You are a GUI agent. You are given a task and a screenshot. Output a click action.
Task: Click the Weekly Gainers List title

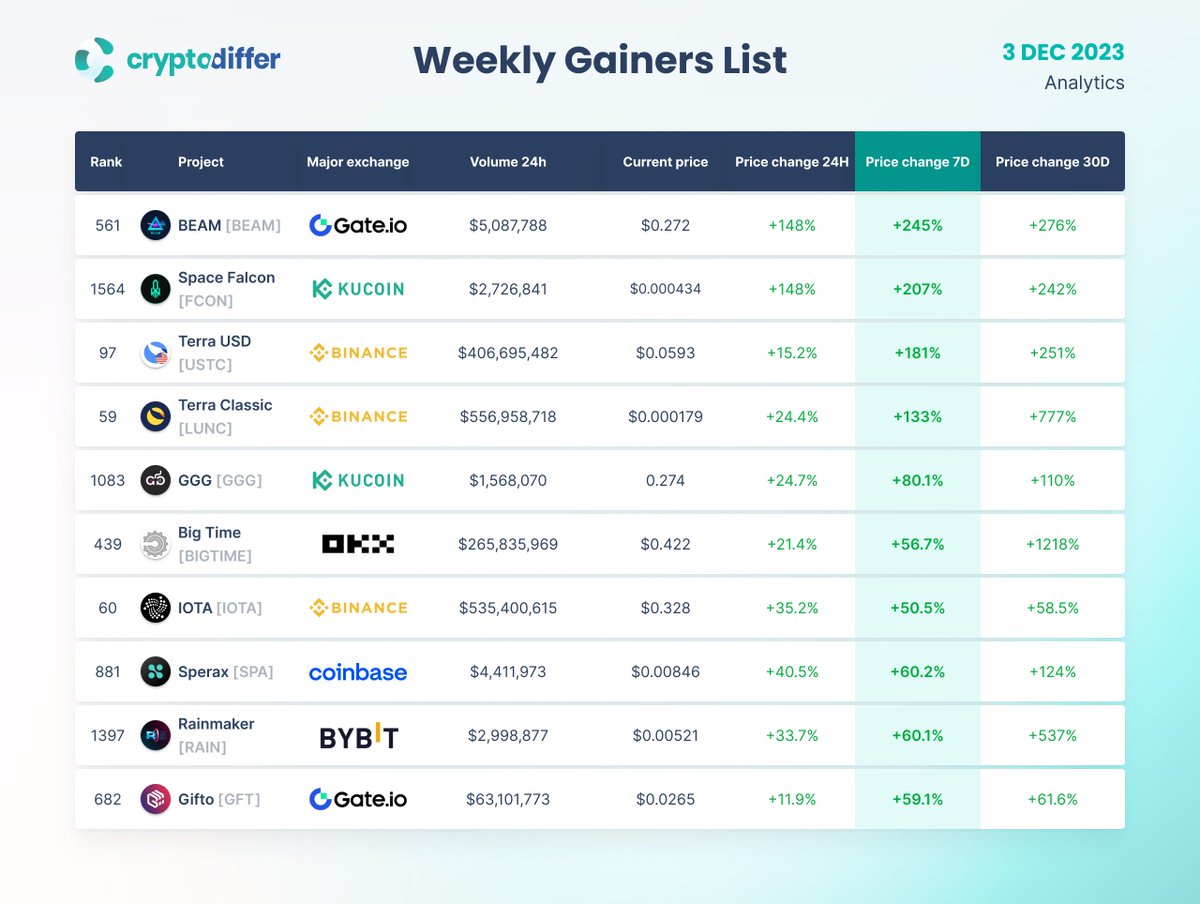click(600, 60)
